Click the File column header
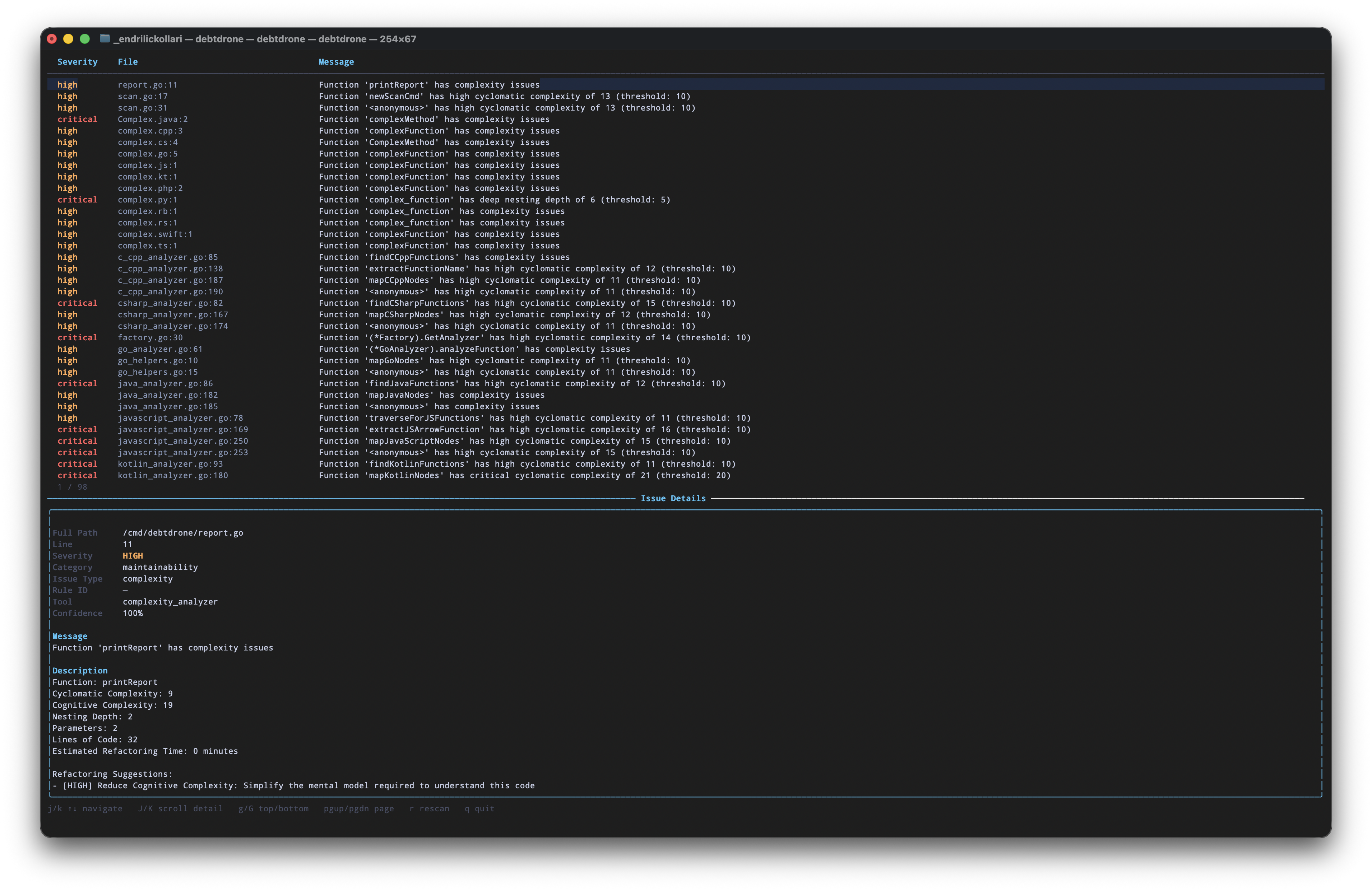This screenshot has width=1372, height=891. click(128, 62)
